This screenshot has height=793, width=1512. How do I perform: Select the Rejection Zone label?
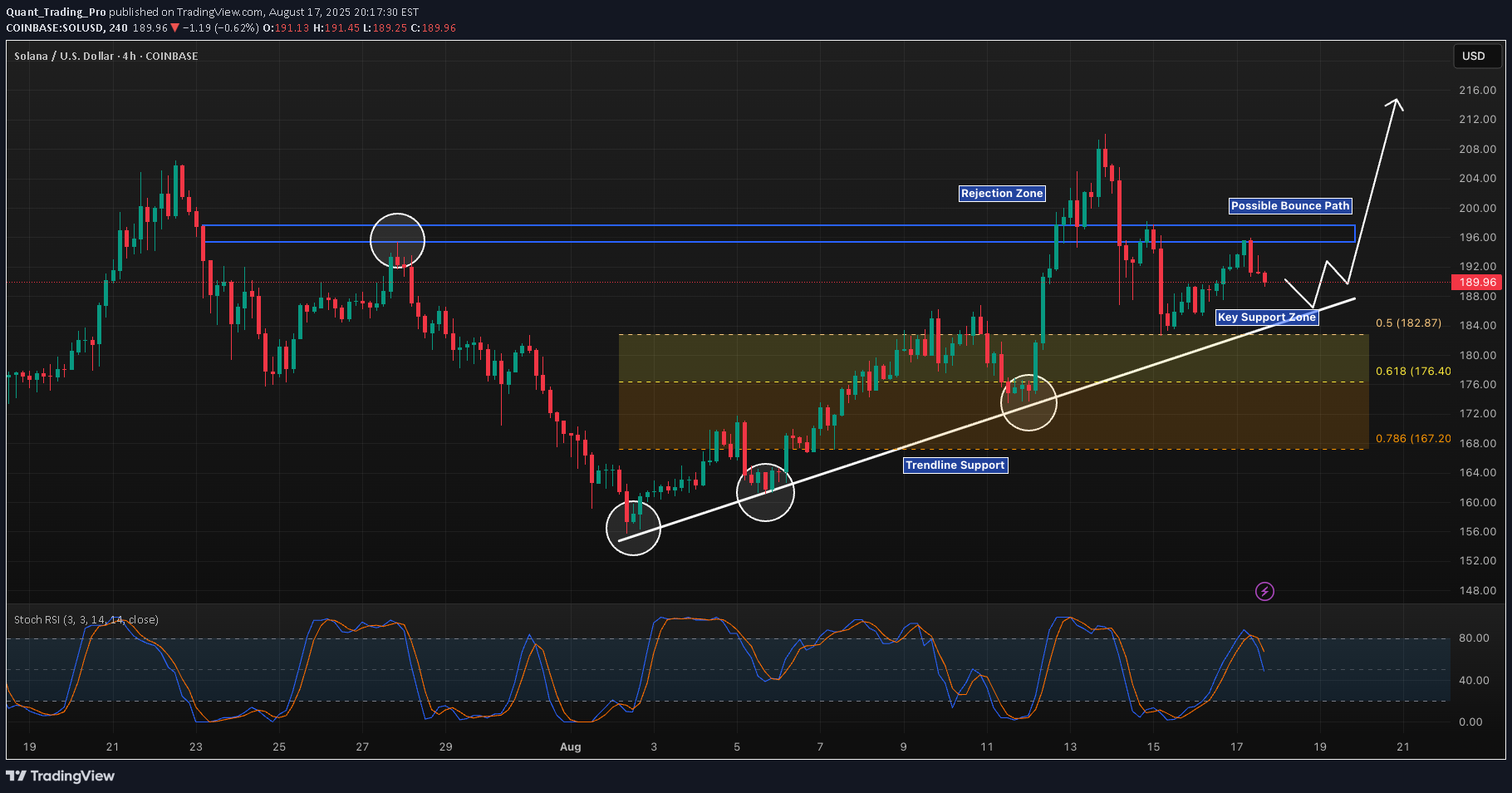coord(1002,193)
